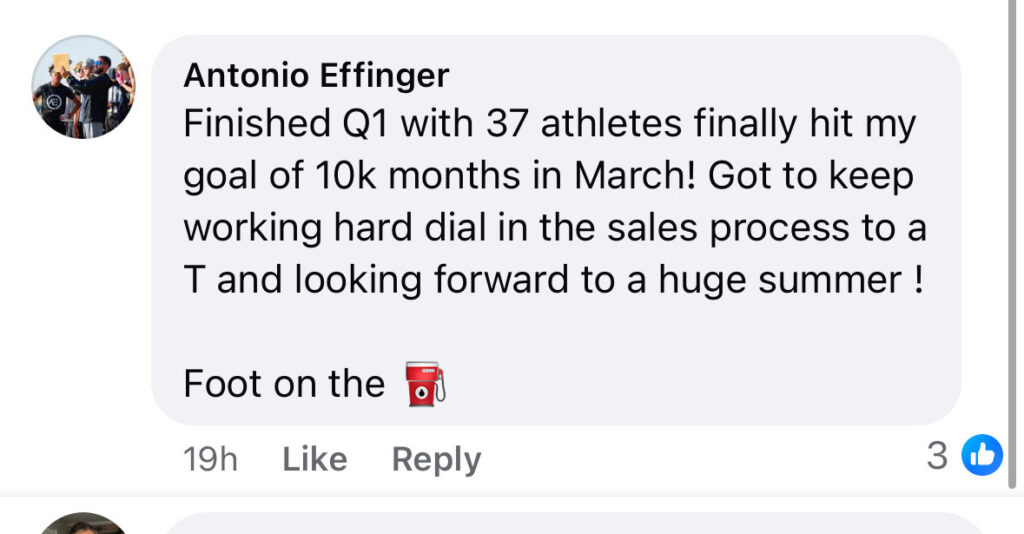Click the blue thumbs-up reaction icon
Viewport: 1024px width, 534px height.
tap(981, 456)
